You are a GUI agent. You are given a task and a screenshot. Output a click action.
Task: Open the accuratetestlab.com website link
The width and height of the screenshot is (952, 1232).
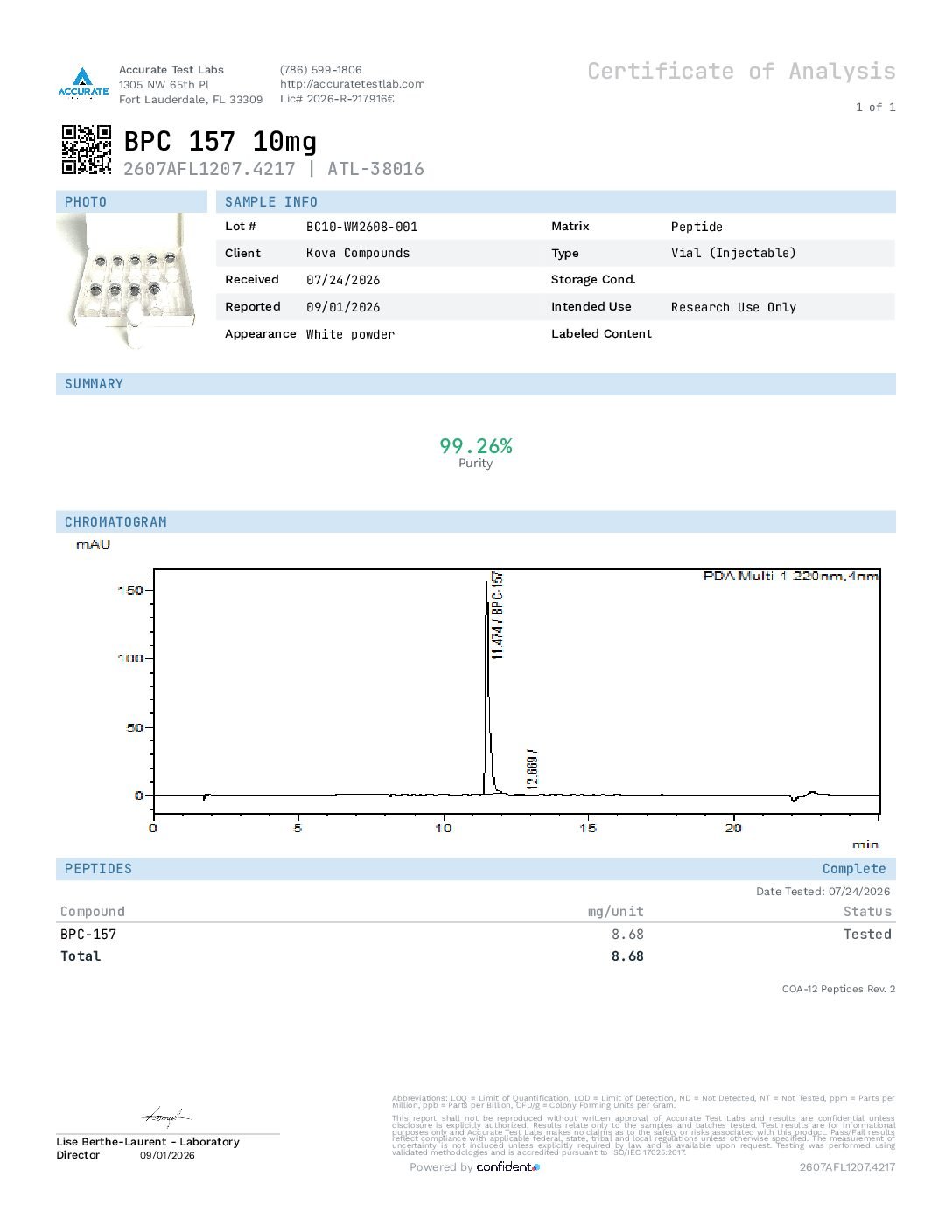[353, 84]
